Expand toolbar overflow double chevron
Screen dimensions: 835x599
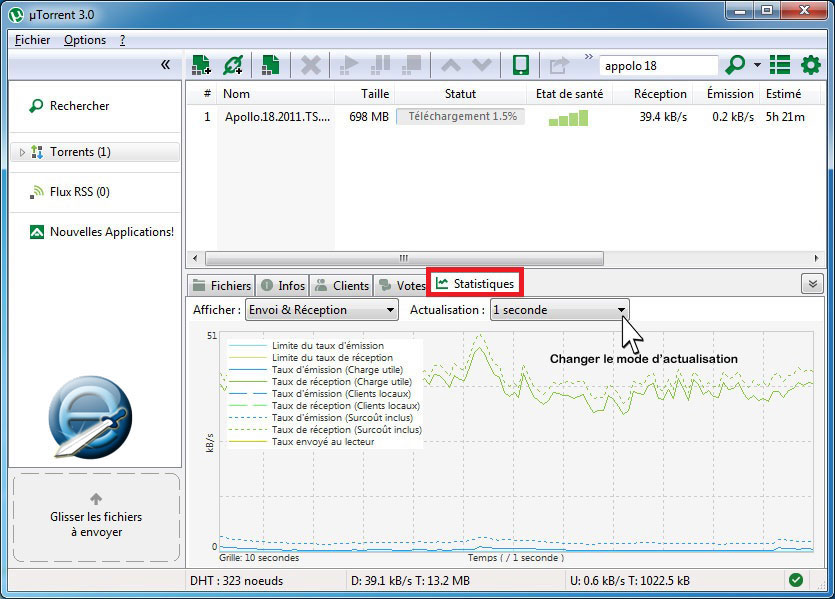coord(588,56)
